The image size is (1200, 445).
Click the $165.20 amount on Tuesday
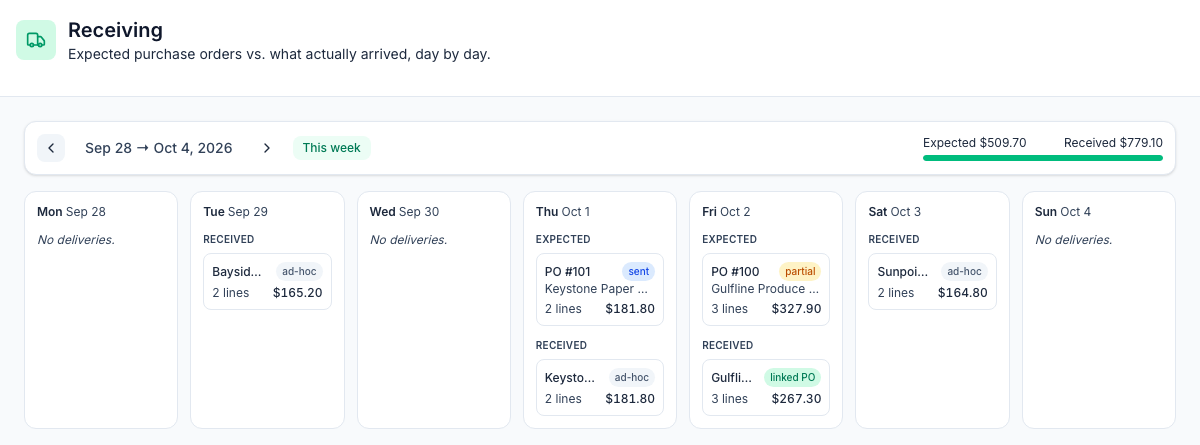tap(298, 293)
